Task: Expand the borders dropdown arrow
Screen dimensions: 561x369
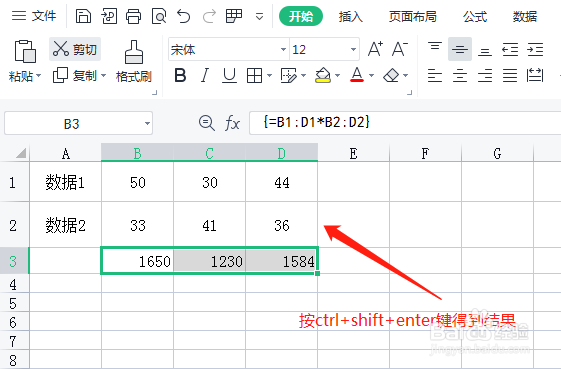Action: pos(269,76)
